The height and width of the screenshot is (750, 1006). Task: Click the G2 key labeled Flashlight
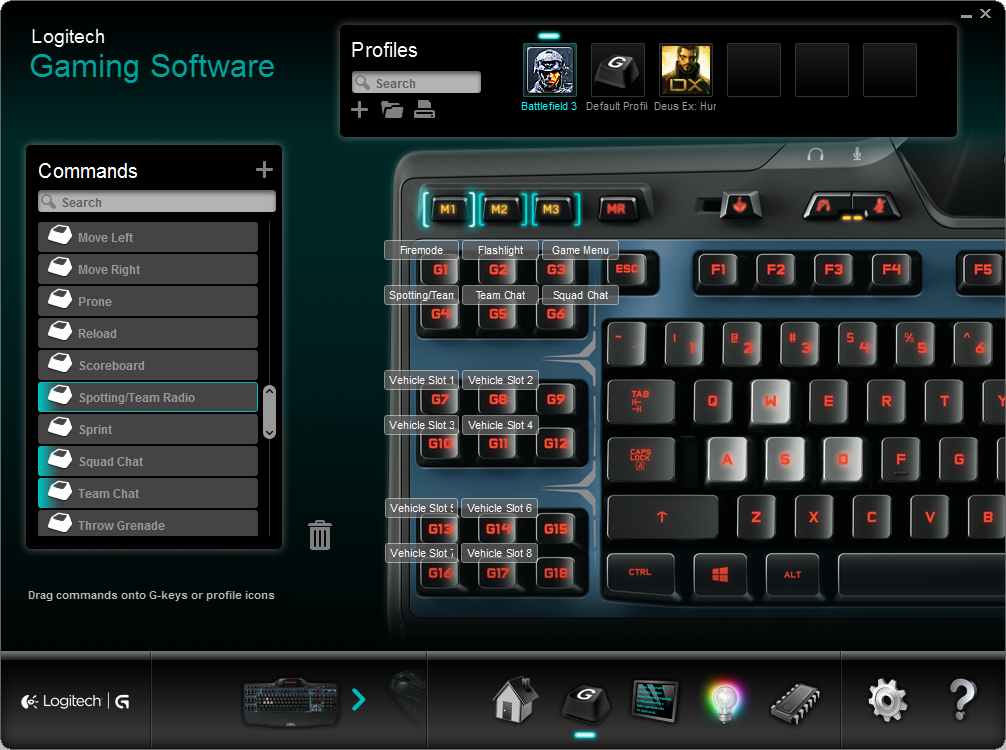click(498, 269)
